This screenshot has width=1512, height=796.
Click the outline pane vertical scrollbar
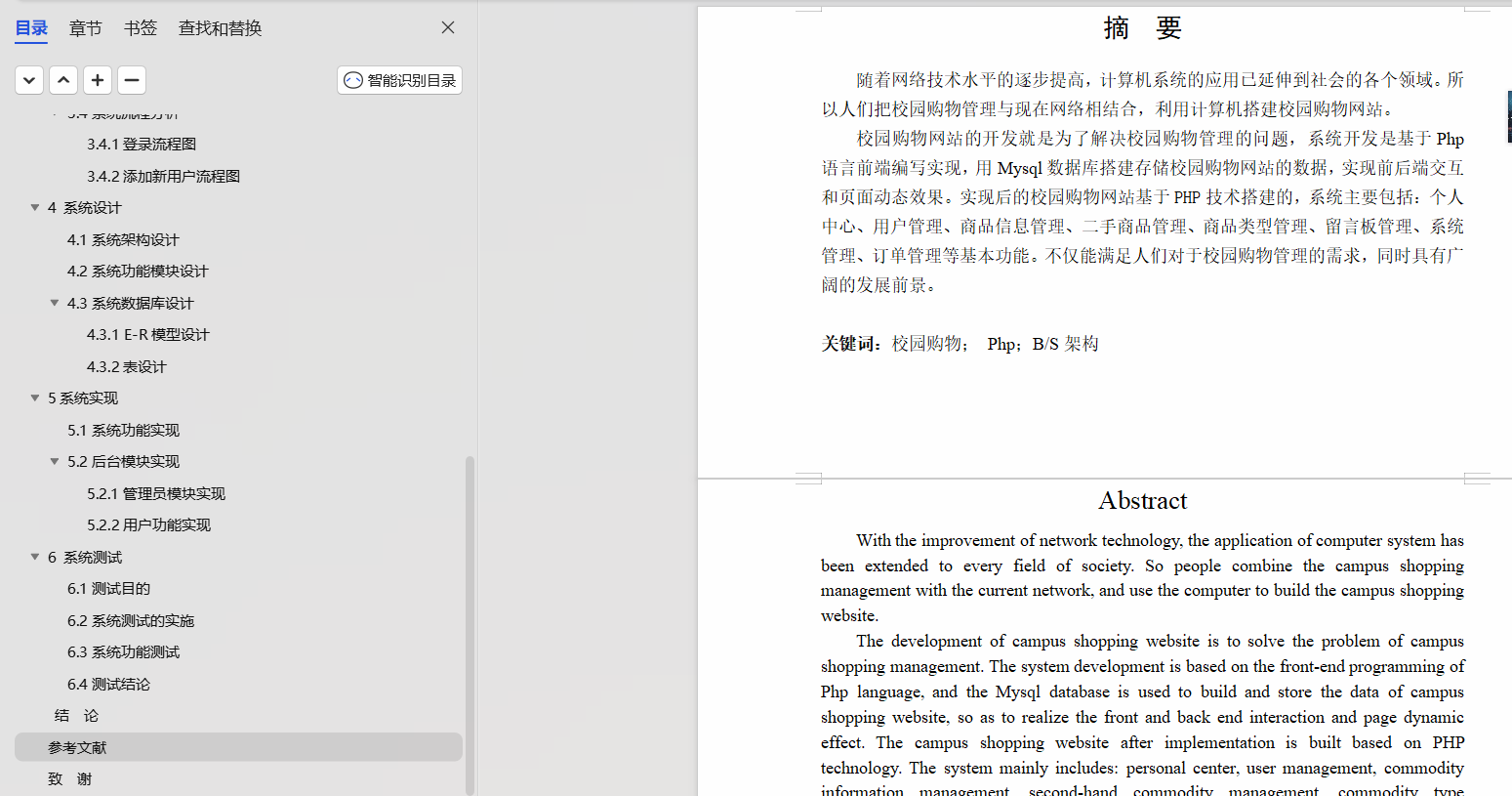(470, 625)
